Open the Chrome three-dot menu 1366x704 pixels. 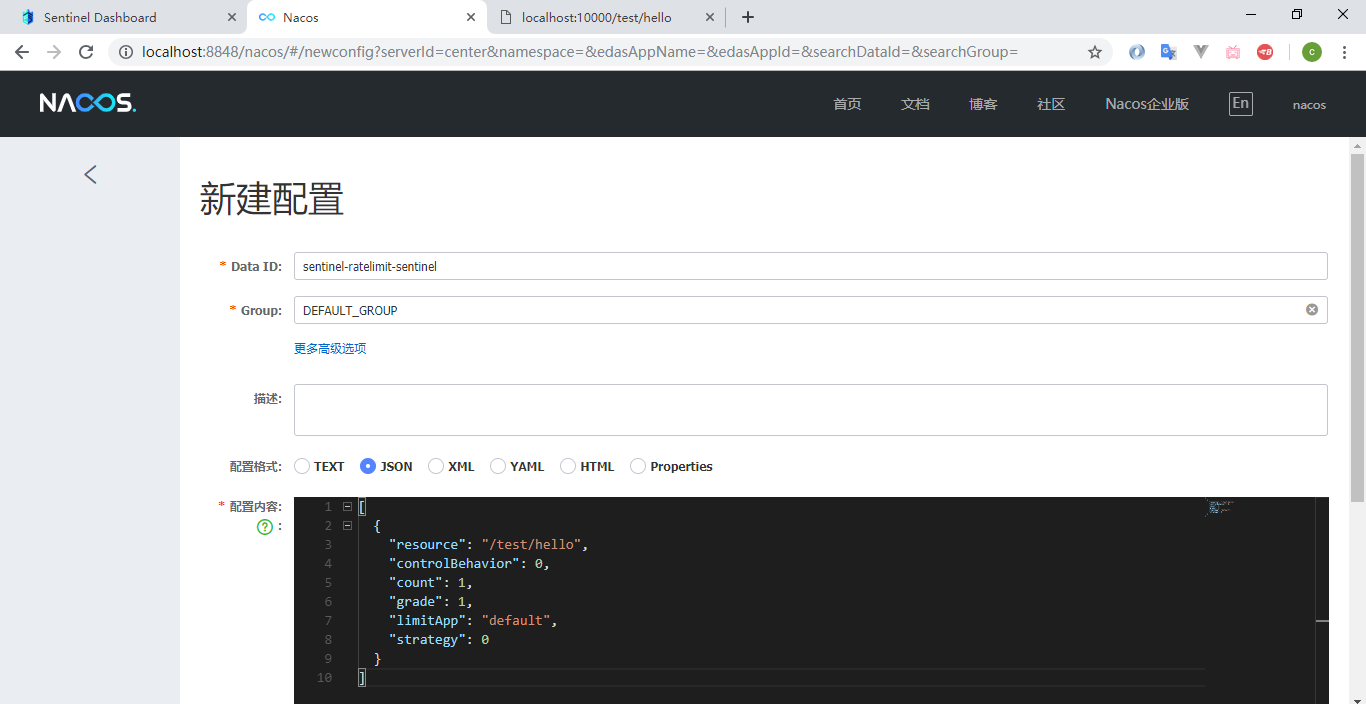tap(1344, 52)
